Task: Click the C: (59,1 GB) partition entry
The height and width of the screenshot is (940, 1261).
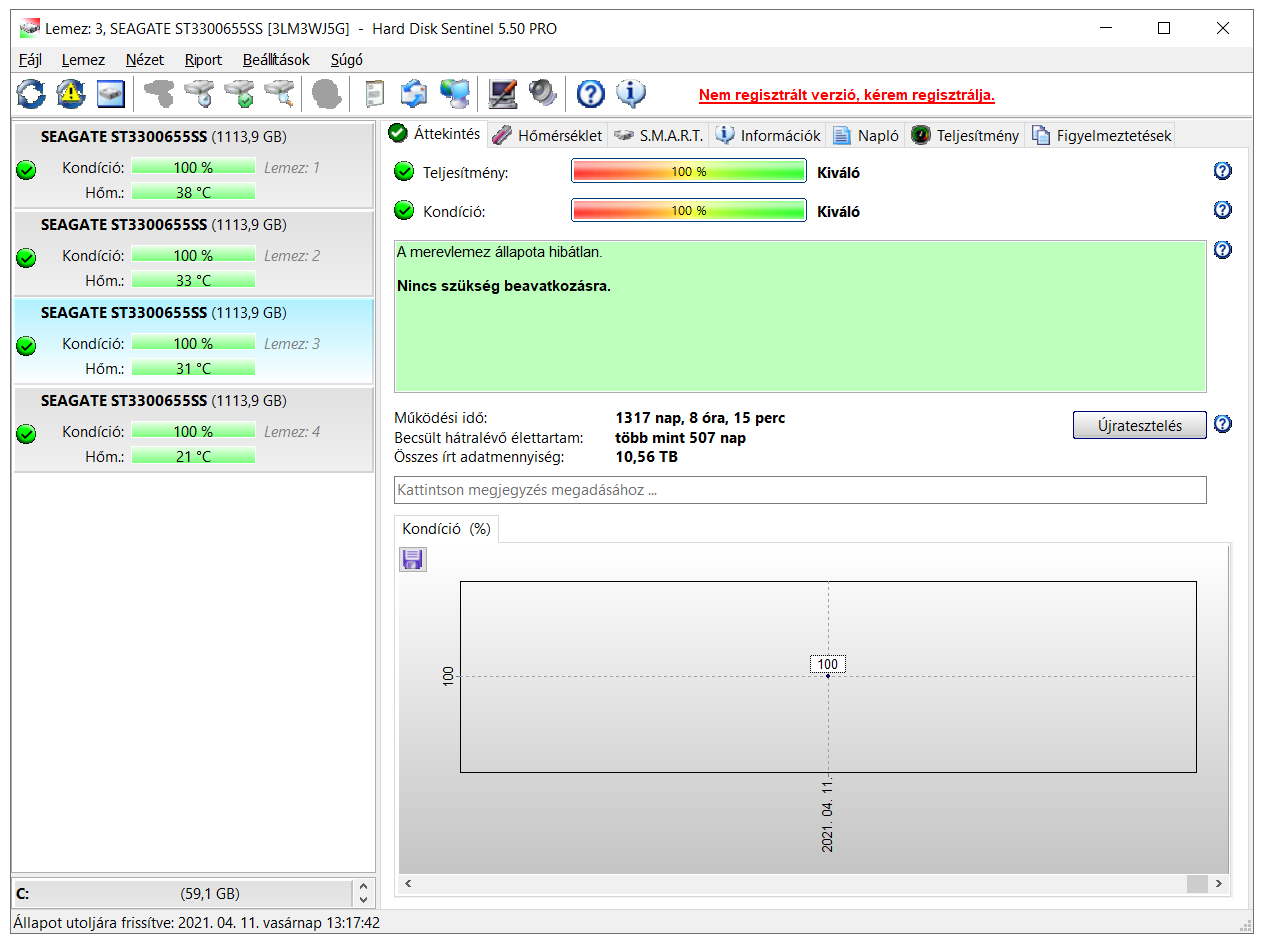Action: (x=181, y=894)
